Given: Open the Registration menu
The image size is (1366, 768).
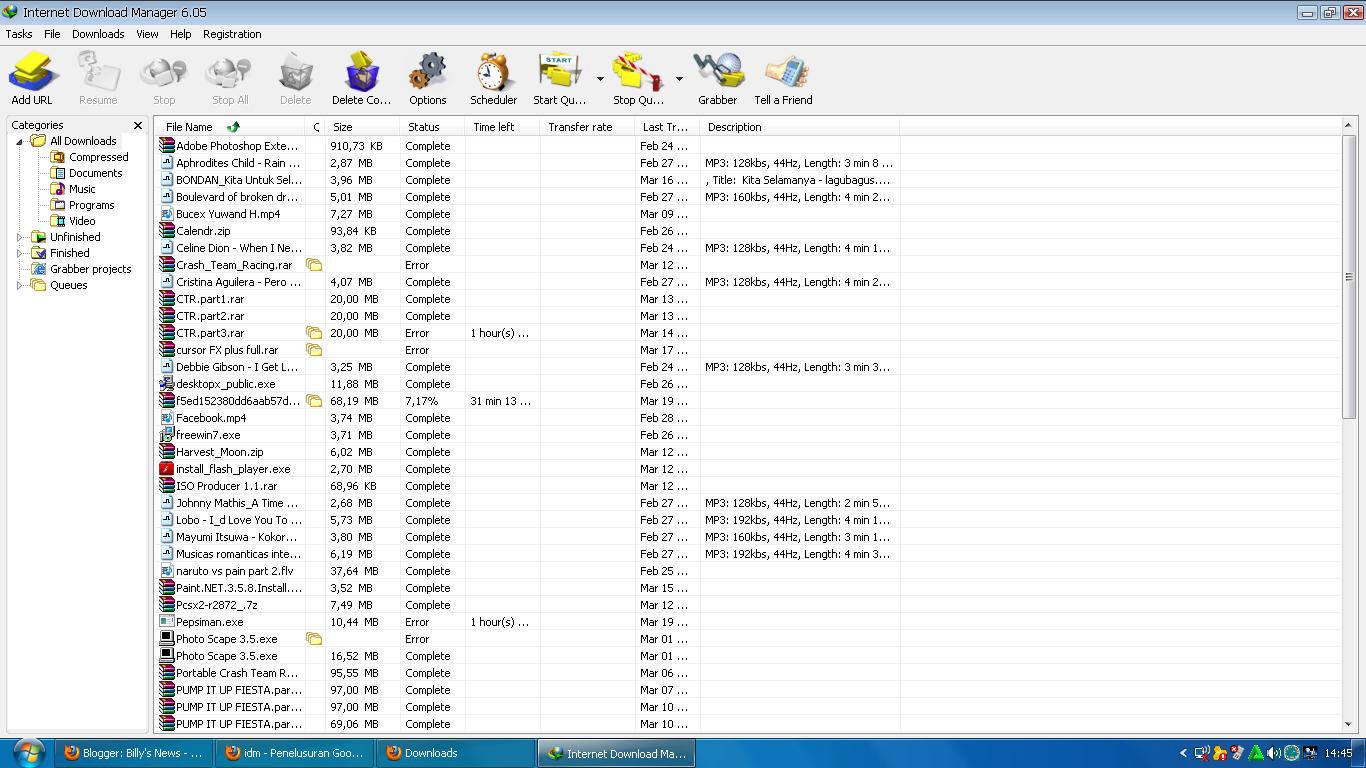Looking at the screenshot, I should tap(232, 34).
